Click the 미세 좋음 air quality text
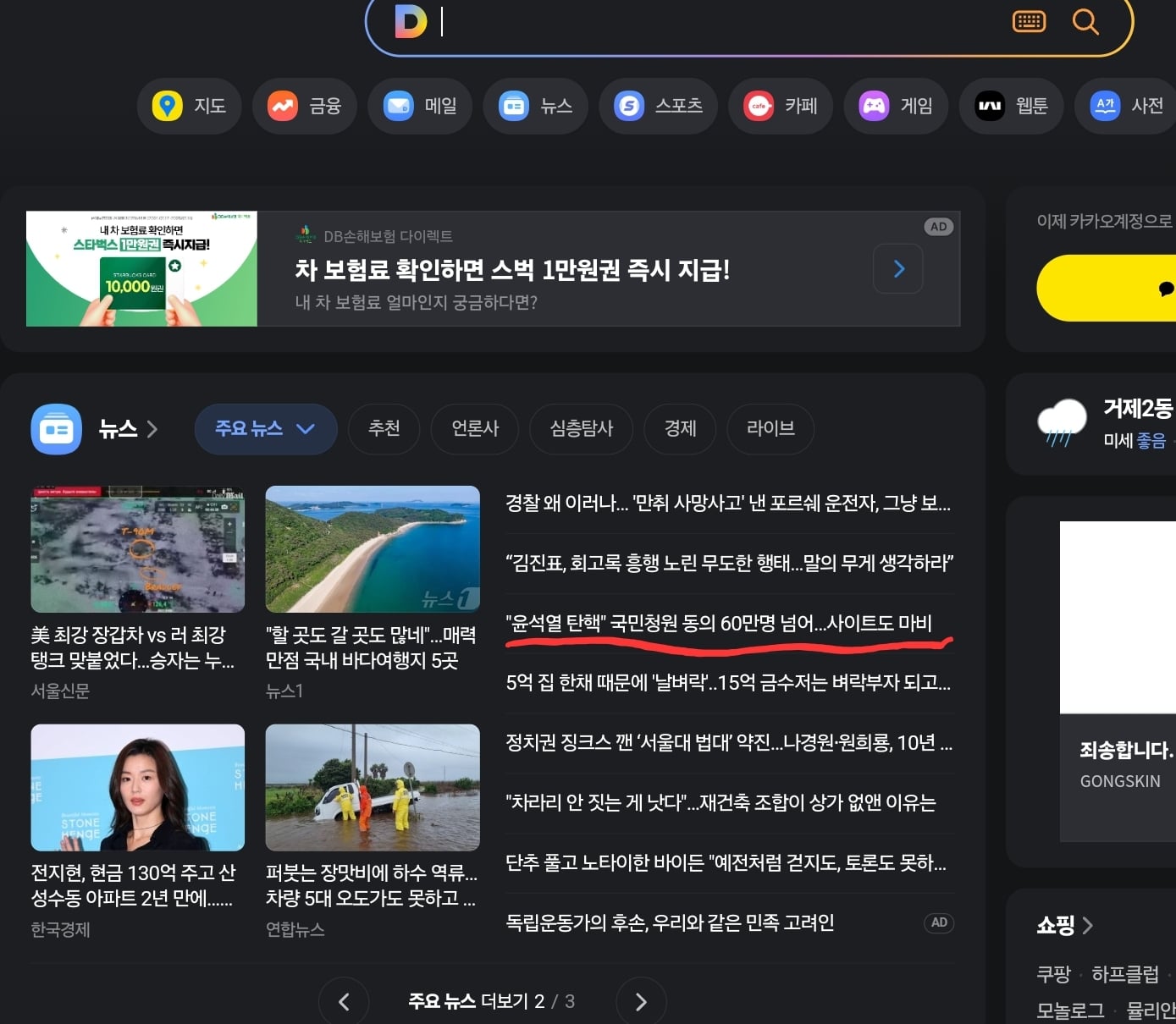The height and width of the screenshot is (1024, 1176). pyautogui.click(x=1135, y=441)
